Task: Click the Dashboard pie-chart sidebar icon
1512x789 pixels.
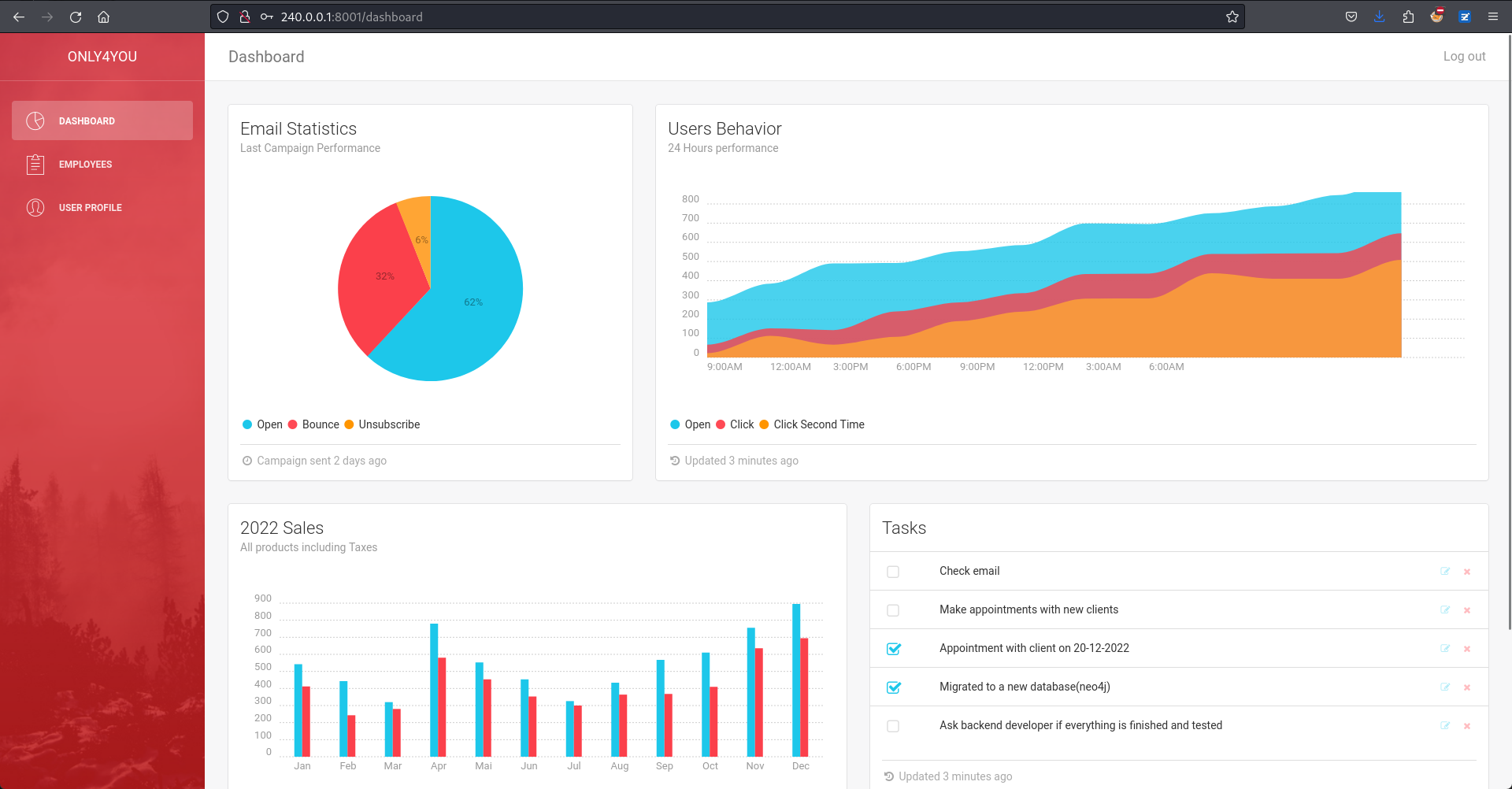Action: pyautogui.click(x=35, y=120)
